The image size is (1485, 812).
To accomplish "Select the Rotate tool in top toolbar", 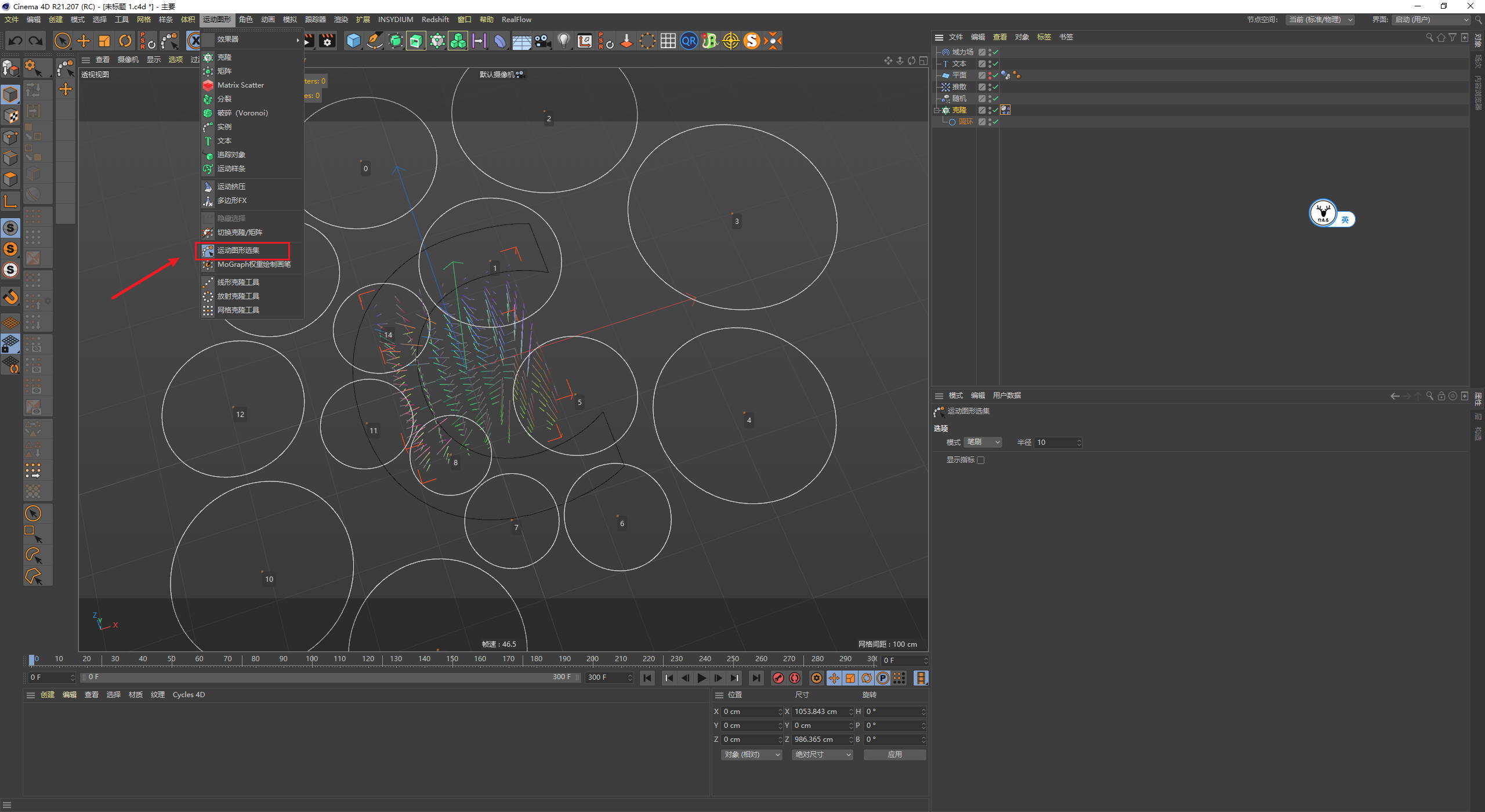I will 125,41.
